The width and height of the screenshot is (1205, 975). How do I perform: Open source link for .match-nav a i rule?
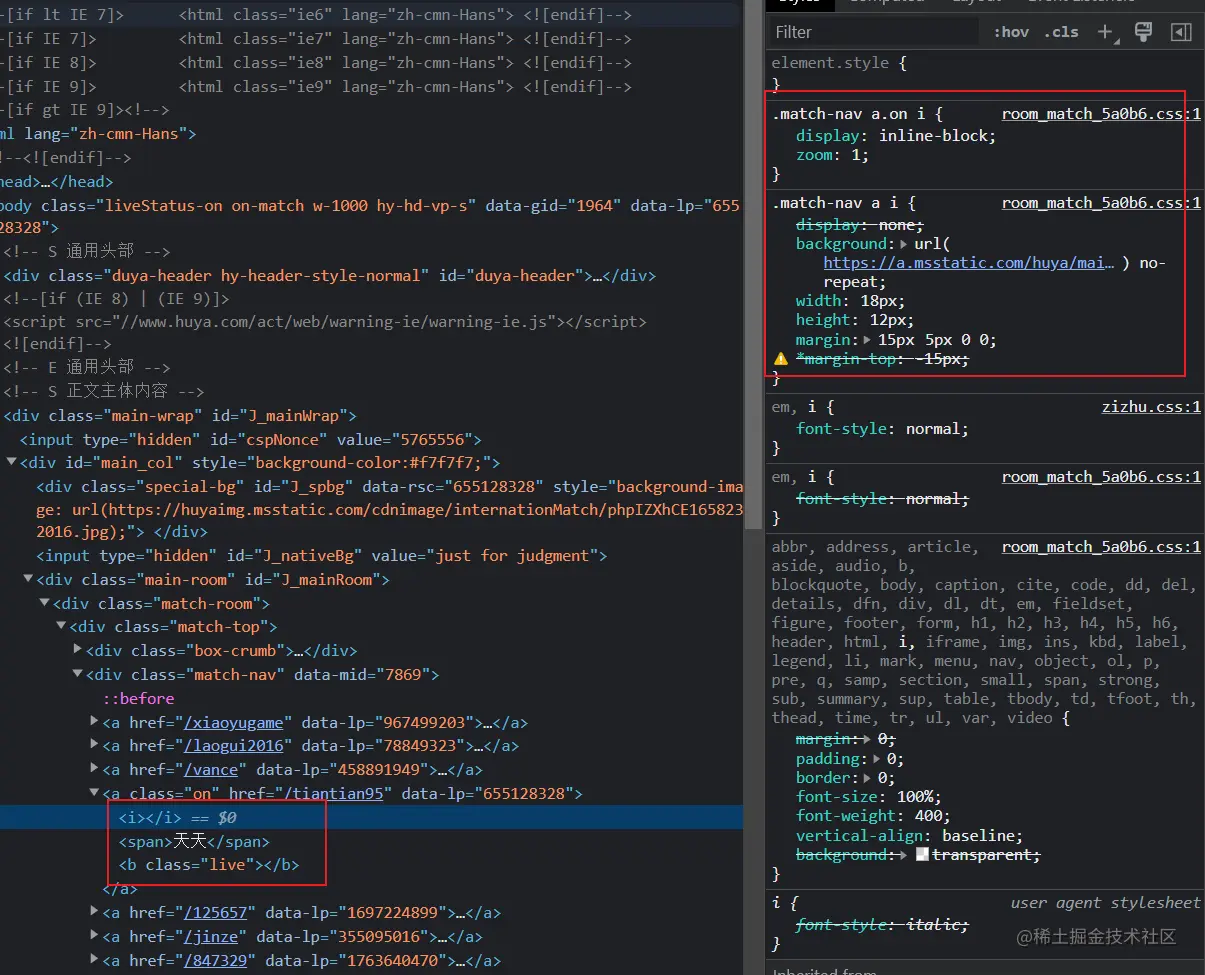[x=1101, y=203]
